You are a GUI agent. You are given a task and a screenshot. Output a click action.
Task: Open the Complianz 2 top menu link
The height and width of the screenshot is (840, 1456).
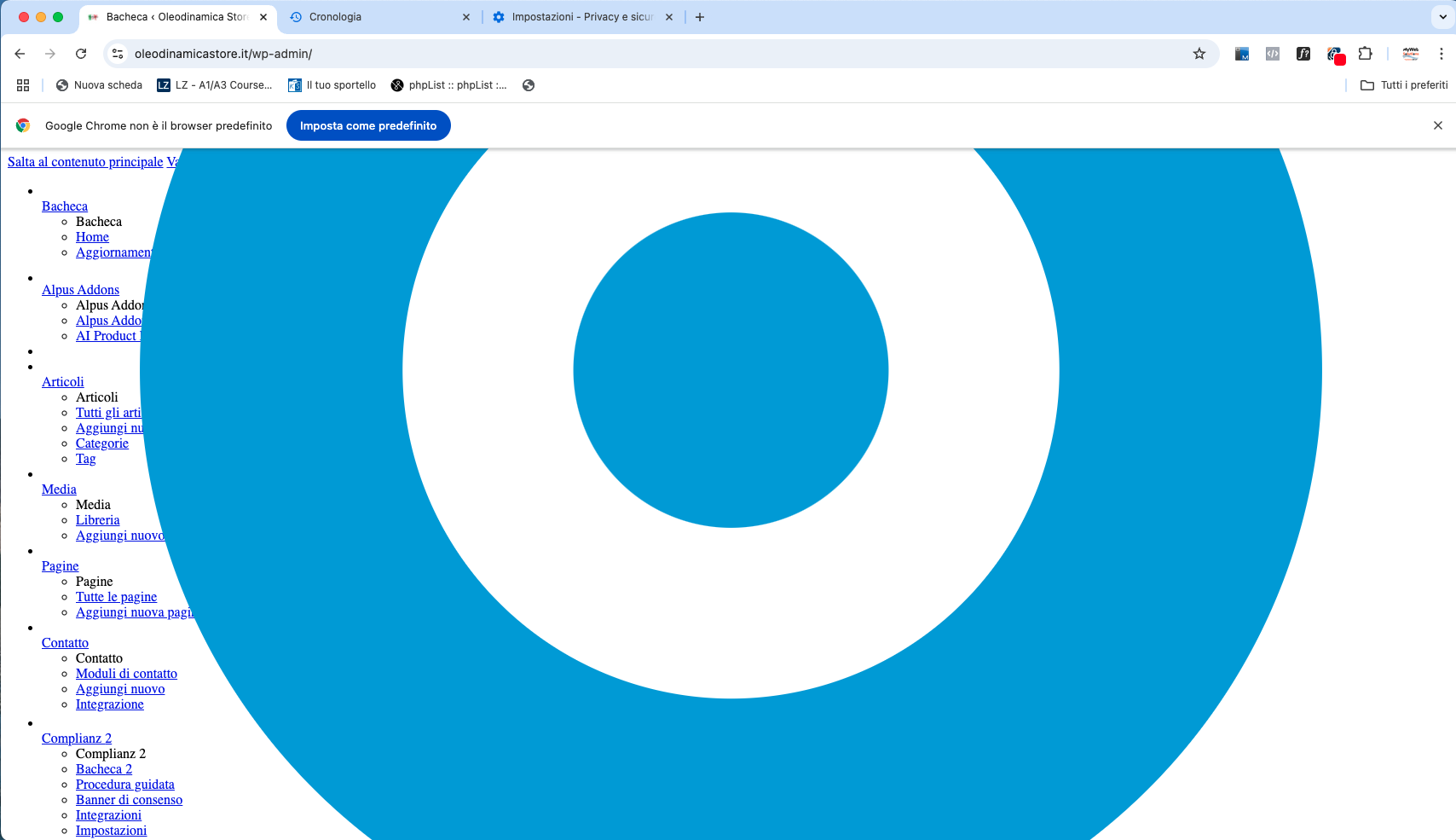tap(77, 739)
